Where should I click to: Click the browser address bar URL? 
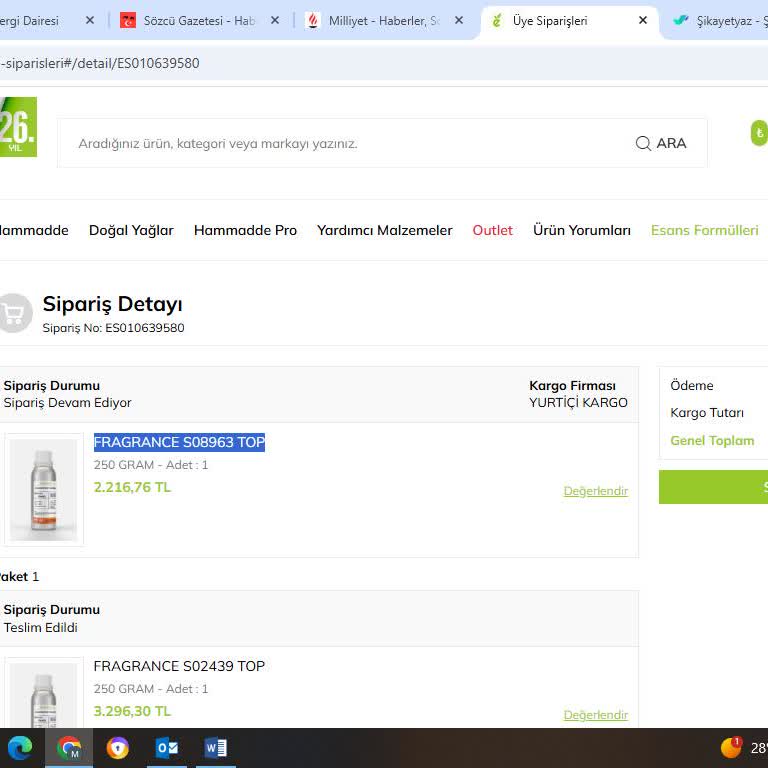pos(100,63)
